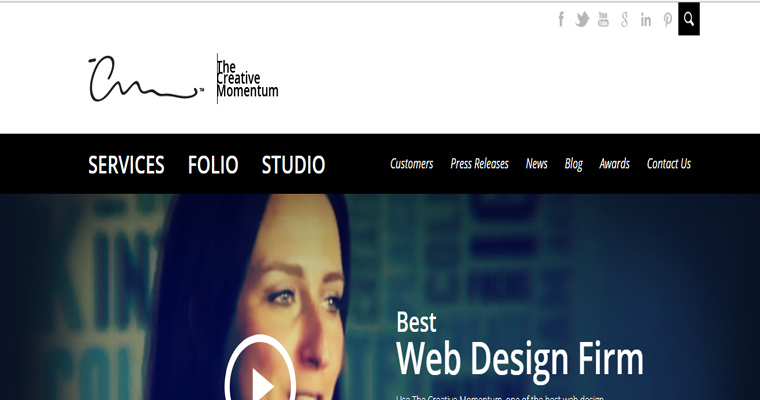Image resolution: width=760 pixels, height=400 pixels.
Task: Visit the News link
Action: [x=537, y=164]
